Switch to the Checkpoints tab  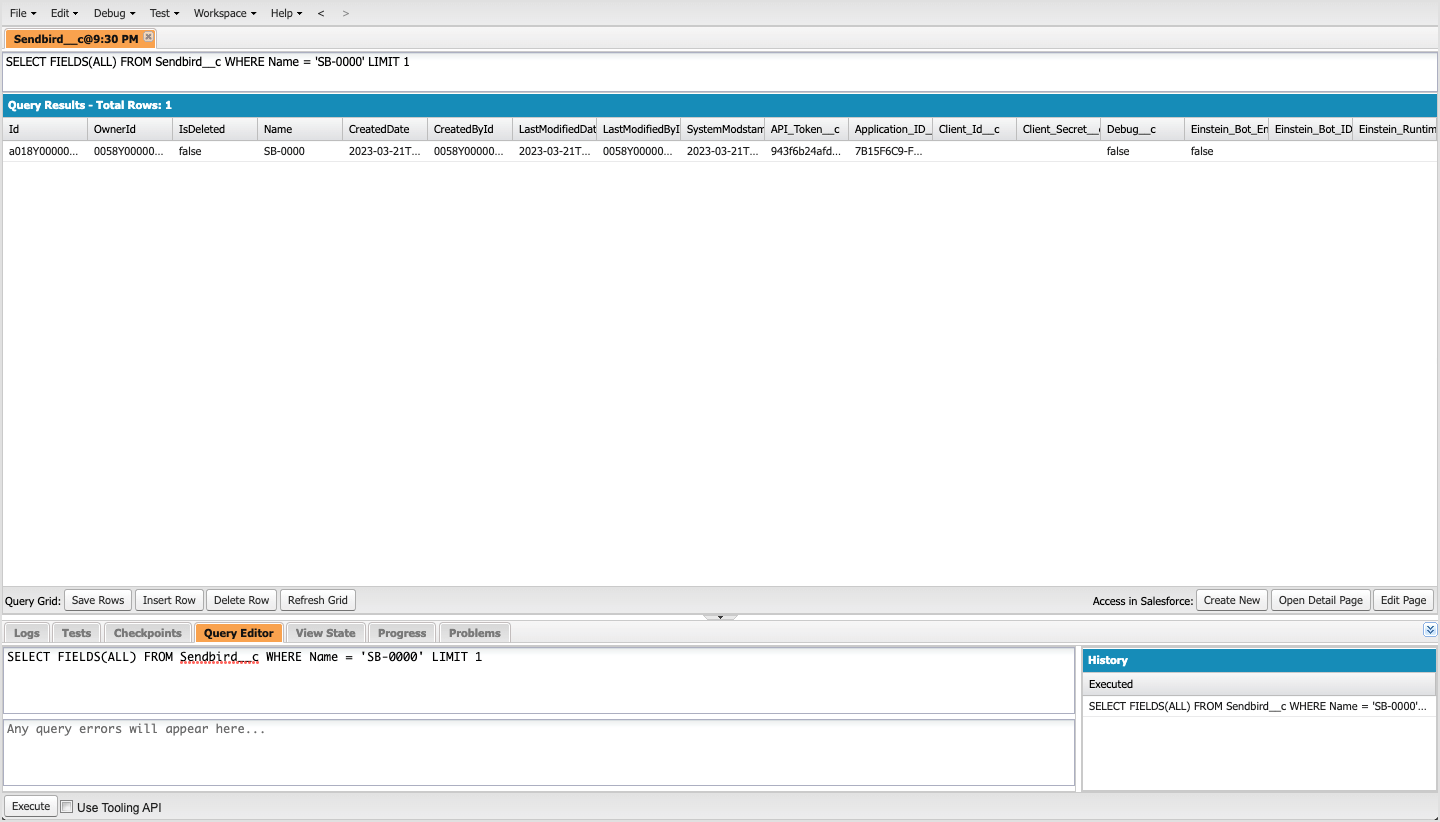[x=148, y=633]
